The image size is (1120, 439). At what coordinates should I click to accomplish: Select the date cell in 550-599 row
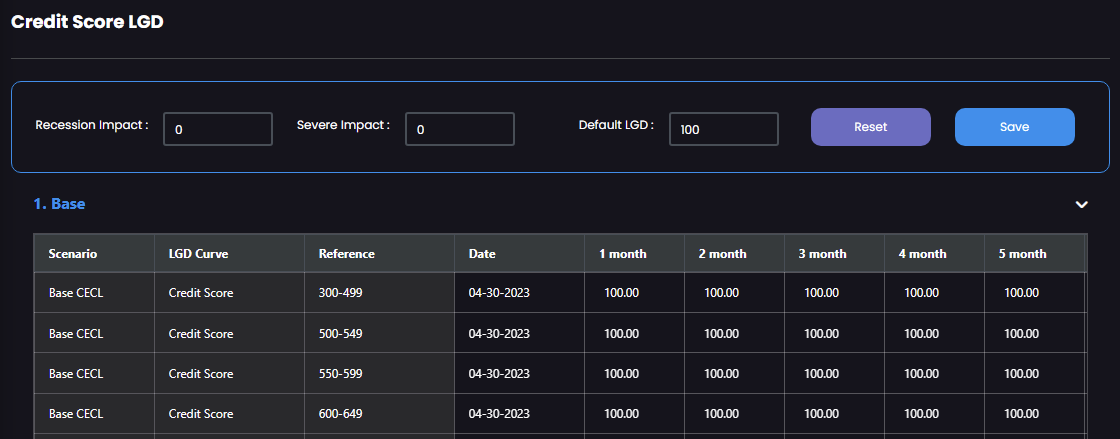(x=519, y=373)
